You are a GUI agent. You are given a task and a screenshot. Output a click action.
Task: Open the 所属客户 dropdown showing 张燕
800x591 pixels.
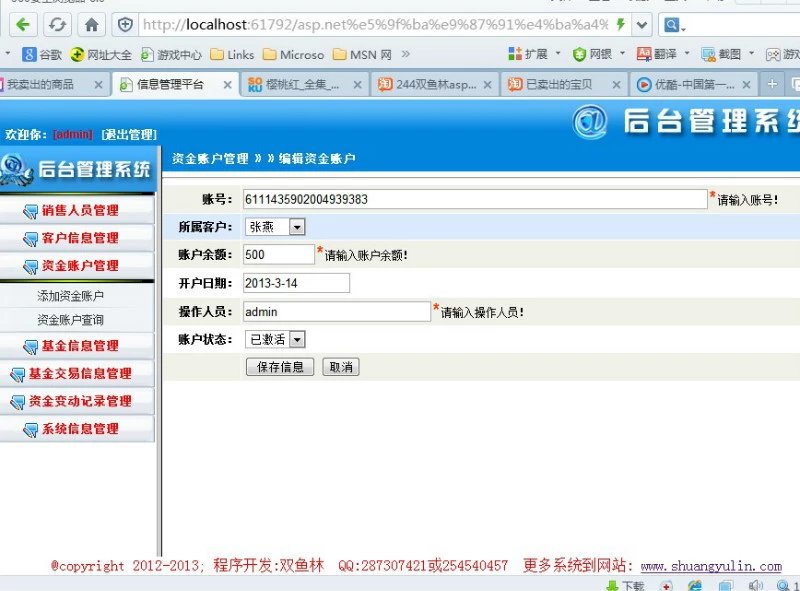coord(275,227)
